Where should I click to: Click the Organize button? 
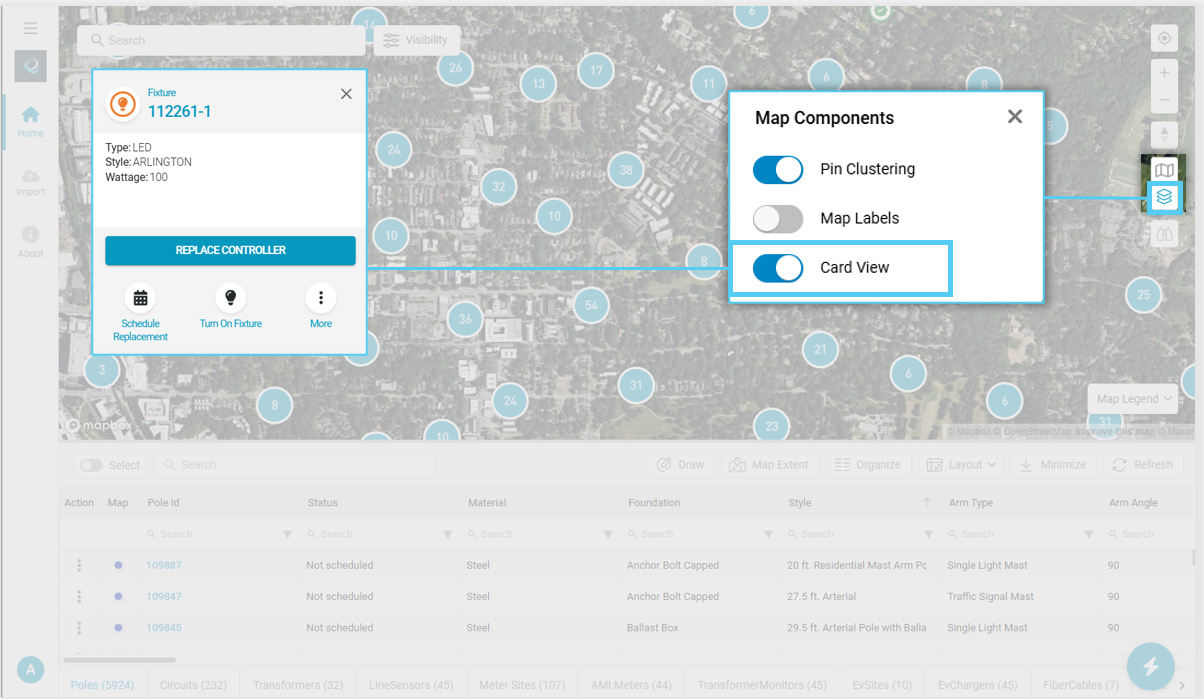point(868,465)
